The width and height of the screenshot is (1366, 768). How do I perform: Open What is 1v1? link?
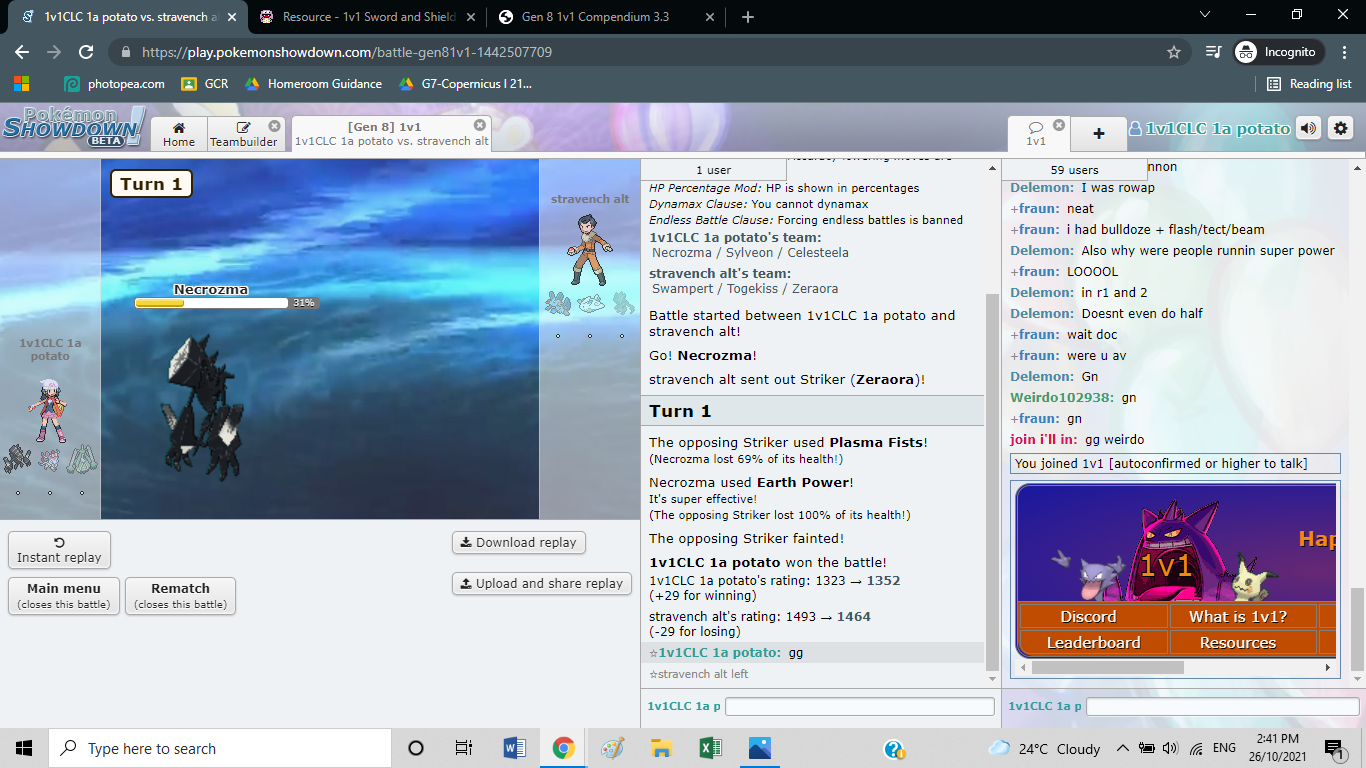click(1238, 616)
